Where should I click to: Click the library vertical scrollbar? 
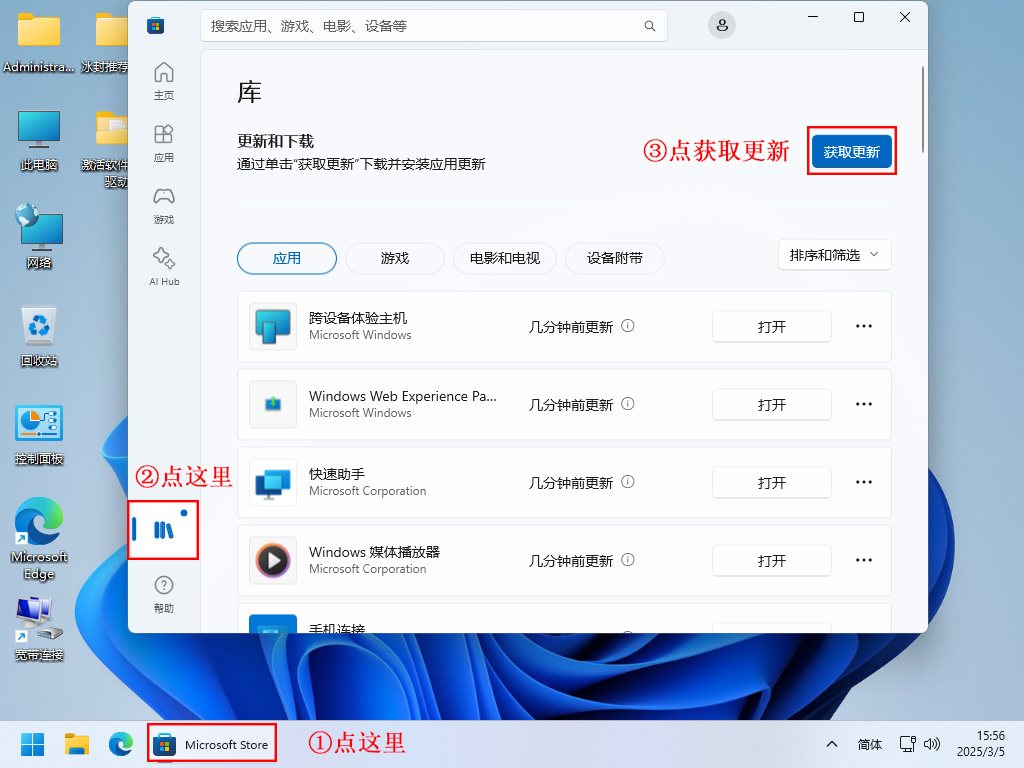pyautogui.click(x=923, y=109)
